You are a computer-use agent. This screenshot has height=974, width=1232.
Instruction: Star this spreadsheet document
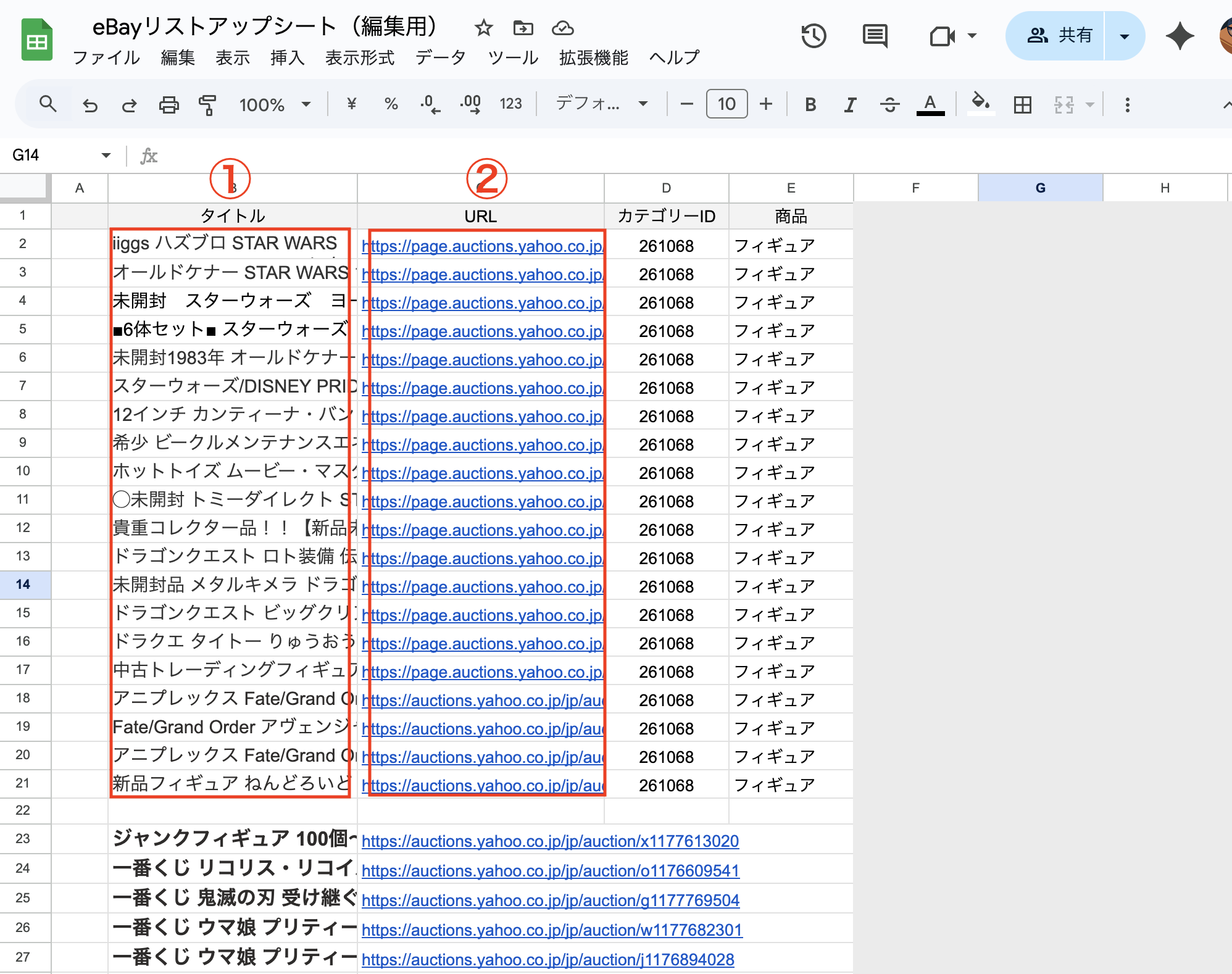483,28
